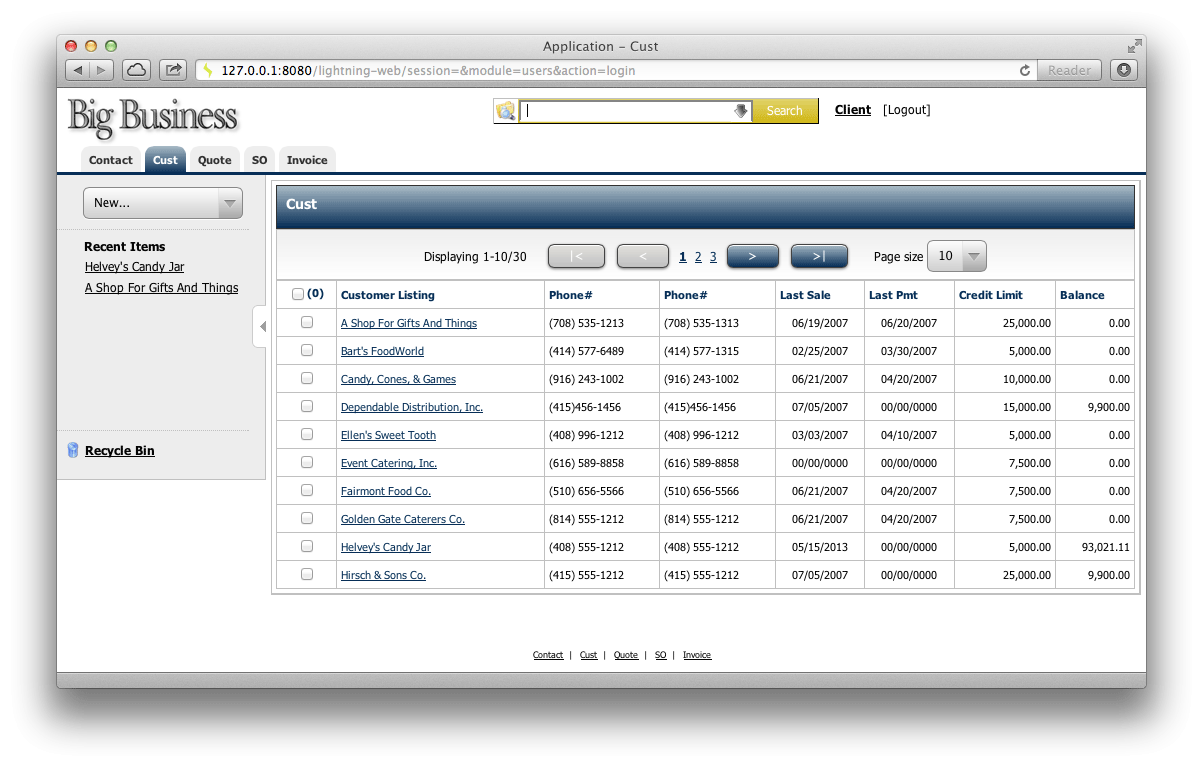Select the Bart's FoodWorld row checkbox
Image resolution: width=1203 pixels, height=767 pixels.
(x=307, y=350)
